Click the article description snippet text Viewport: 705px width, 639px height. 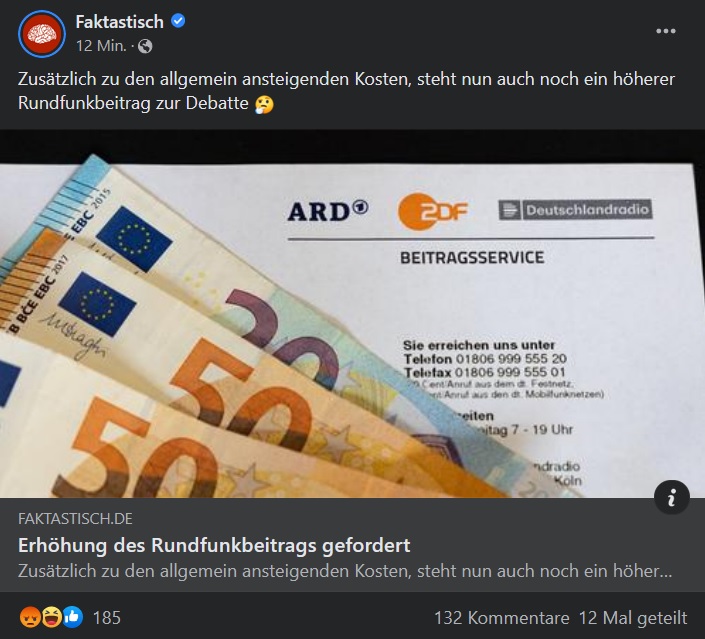(345, 571)
